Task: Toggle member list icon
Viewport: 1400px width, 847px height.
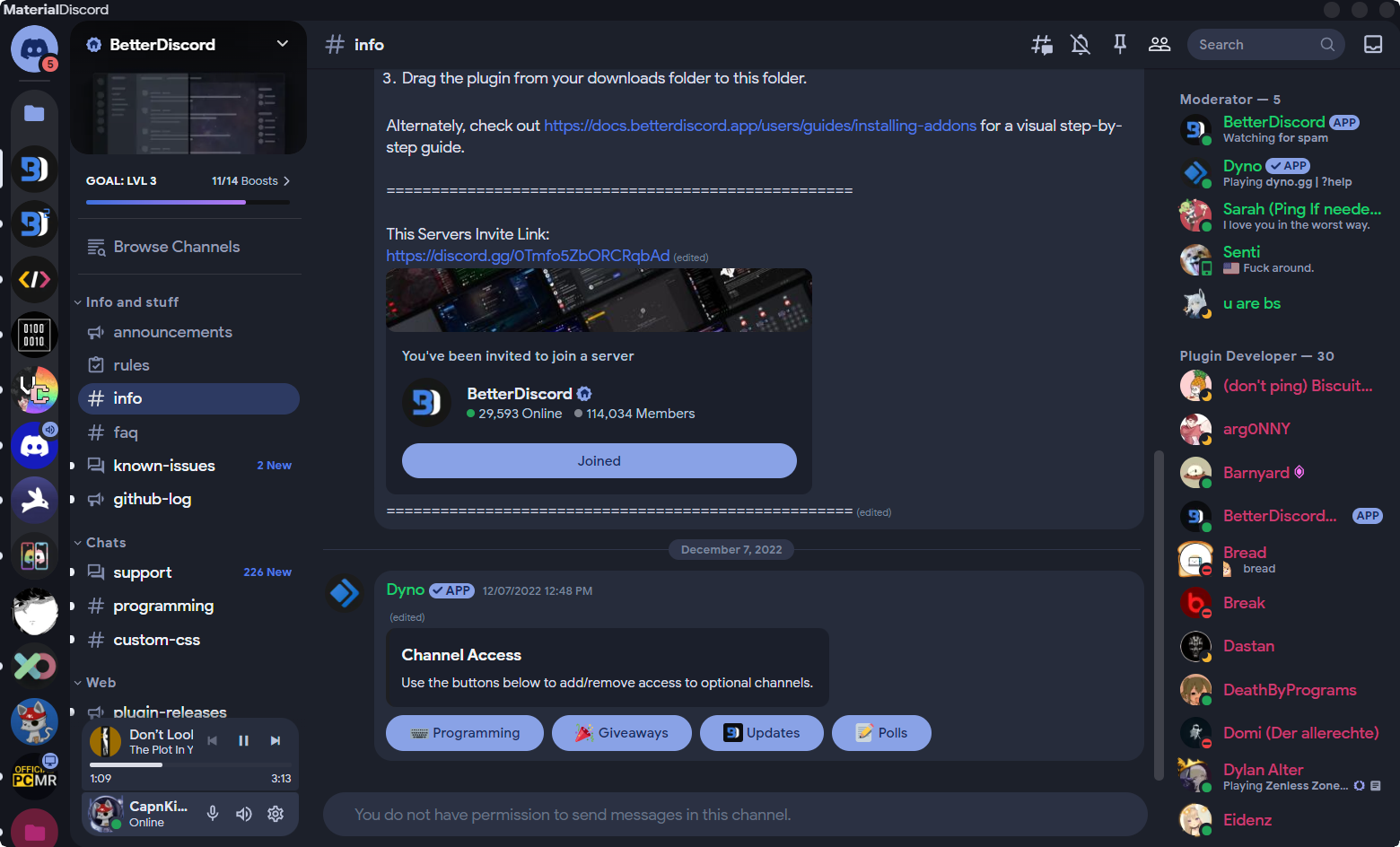Action: click(x=1159, y=45)
